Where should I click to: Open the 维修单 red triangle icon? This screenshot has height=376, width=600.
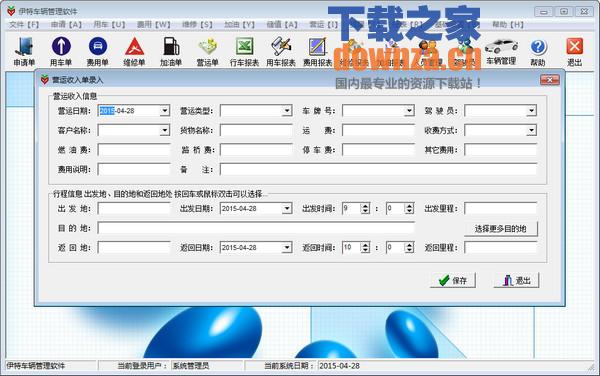click(x=134, y=52)
